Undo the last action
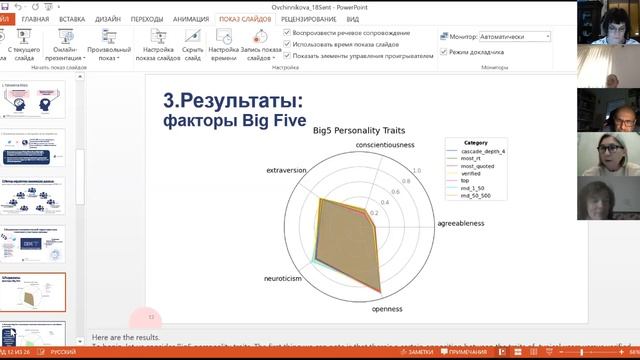The width and height of the screenshot is (640, 360). [x=18, y=7]
